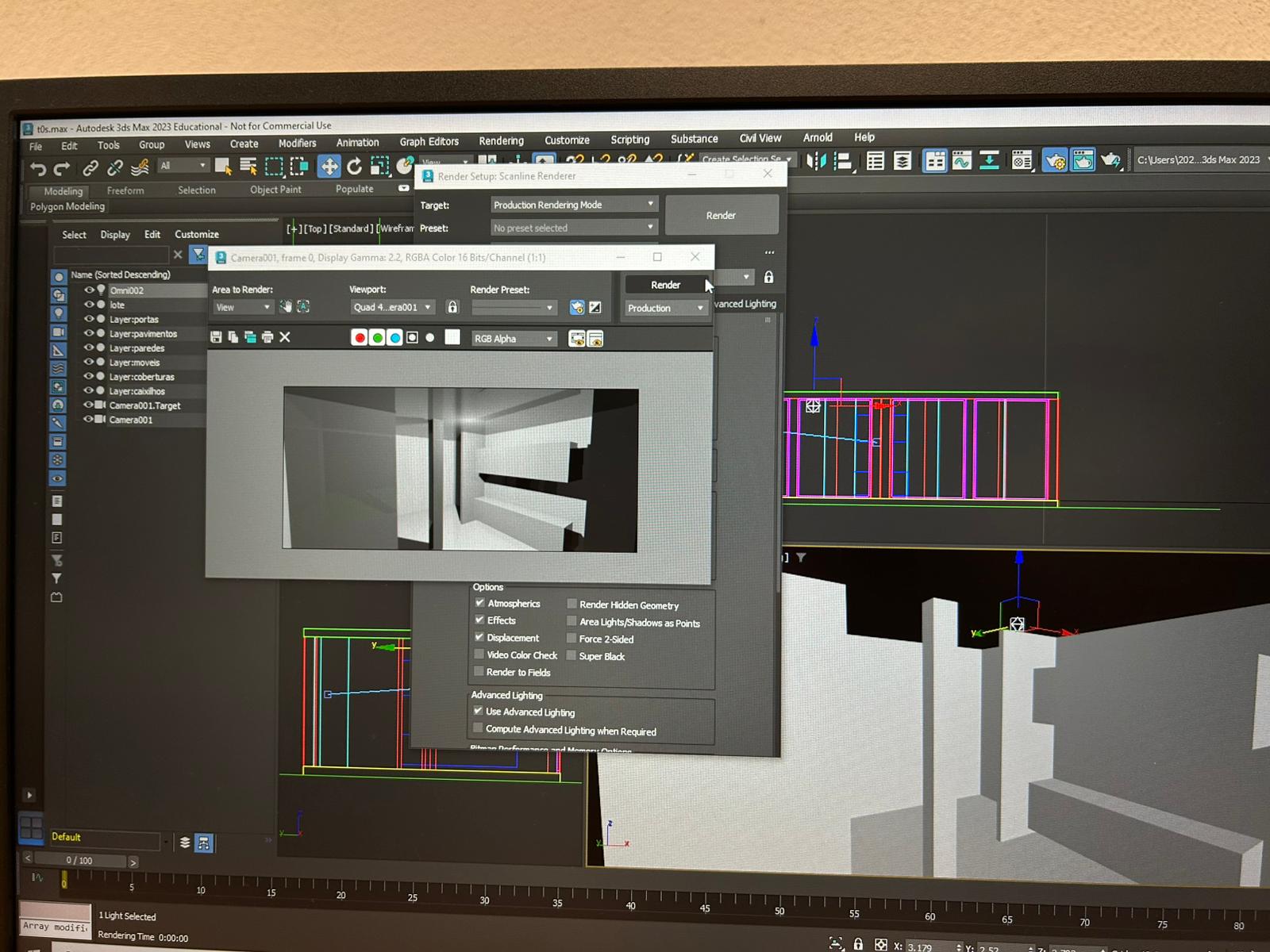Screen dimensions: 1270x952
Task: Clear the rendered frame with X icon
Action: tap(285, 337)
